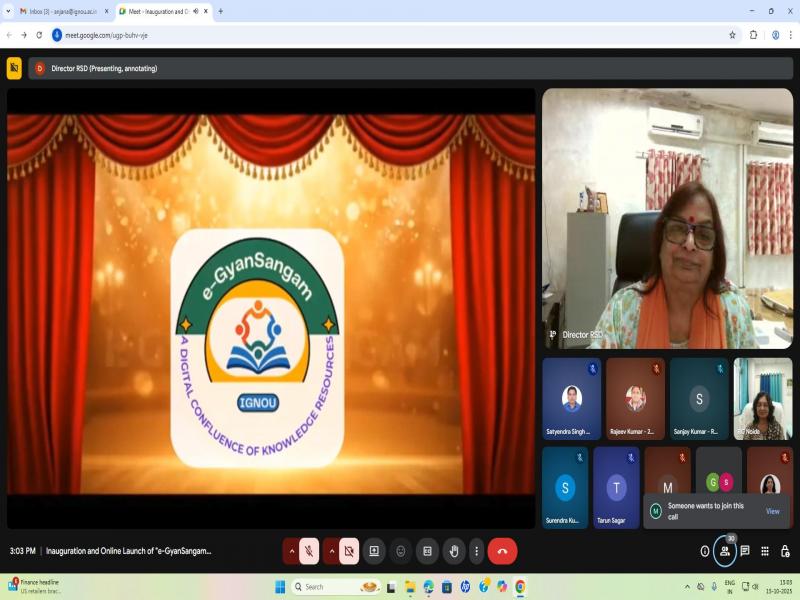
Task: Click the red Leave call button
Action: [x=502, y=551]
